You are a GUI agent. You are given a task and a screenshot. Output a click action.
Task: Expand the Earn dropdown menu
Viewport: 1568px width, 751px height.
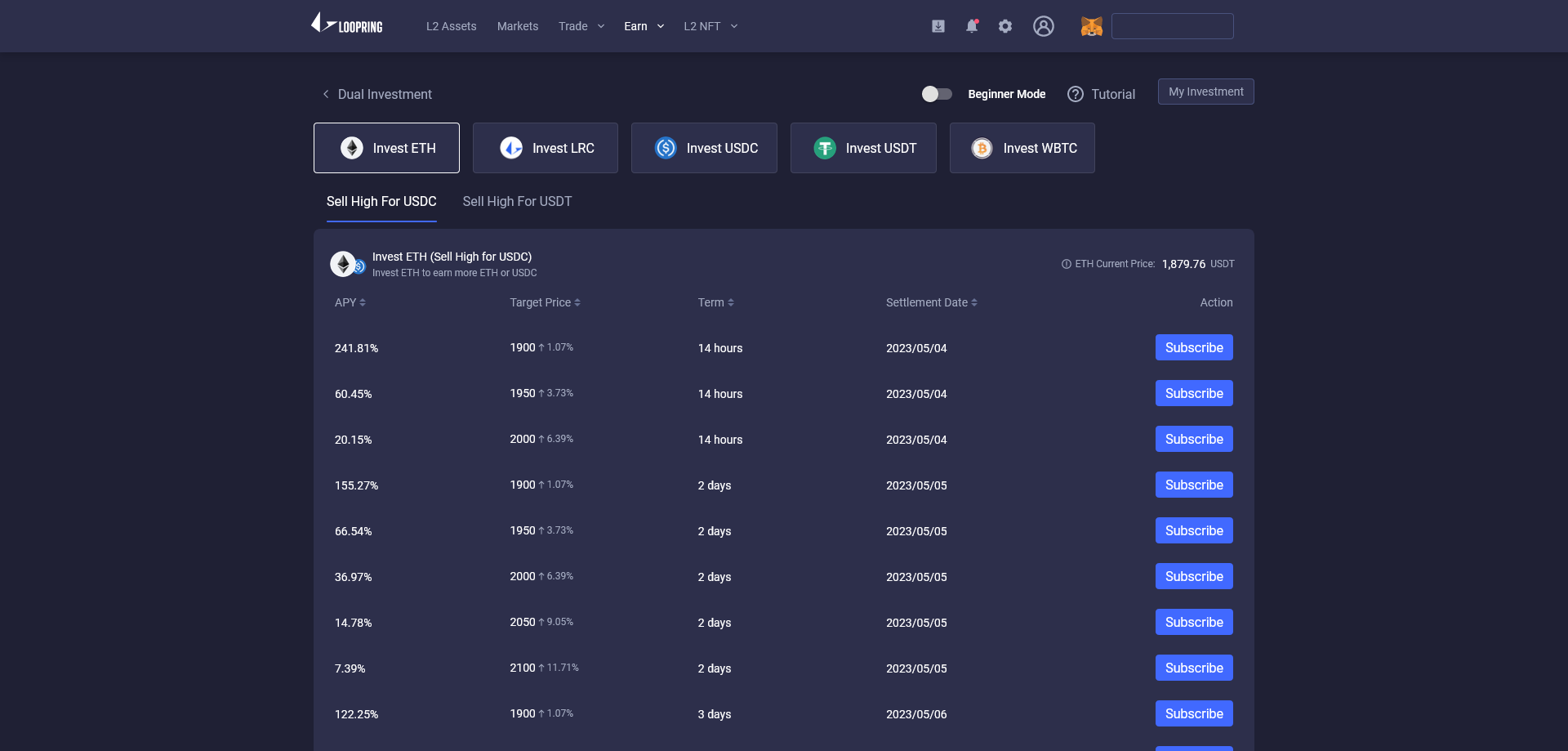coord(644,26)
